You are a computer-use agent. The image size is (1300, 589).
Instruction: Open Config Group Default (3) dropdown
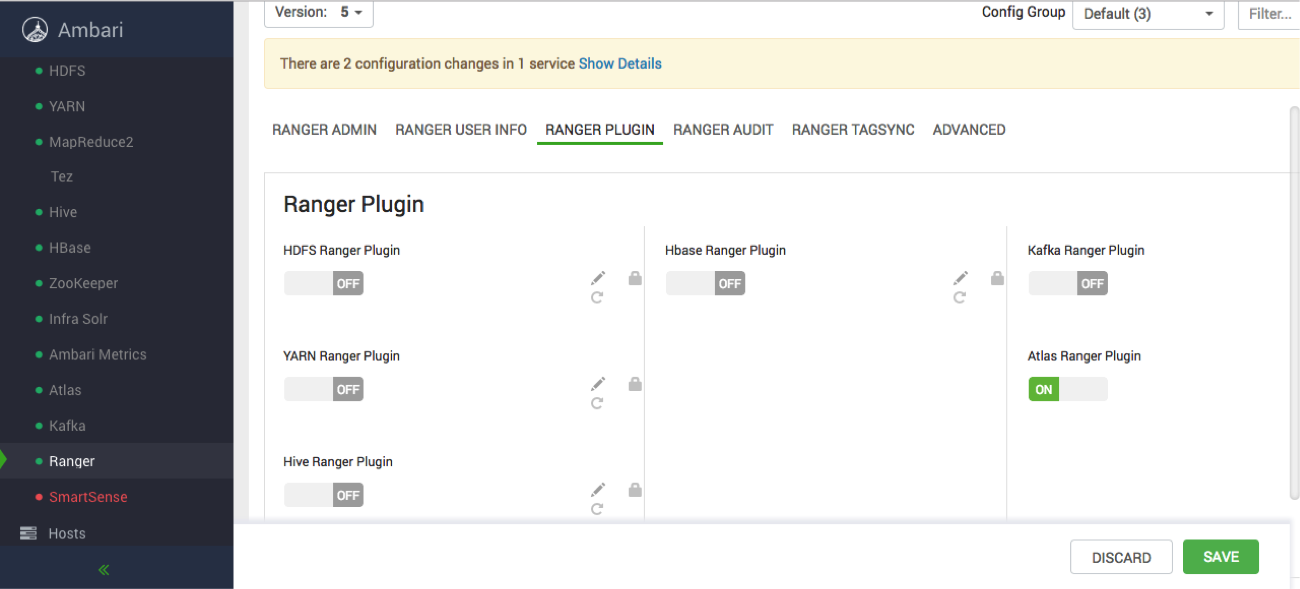click(1148, 14)
